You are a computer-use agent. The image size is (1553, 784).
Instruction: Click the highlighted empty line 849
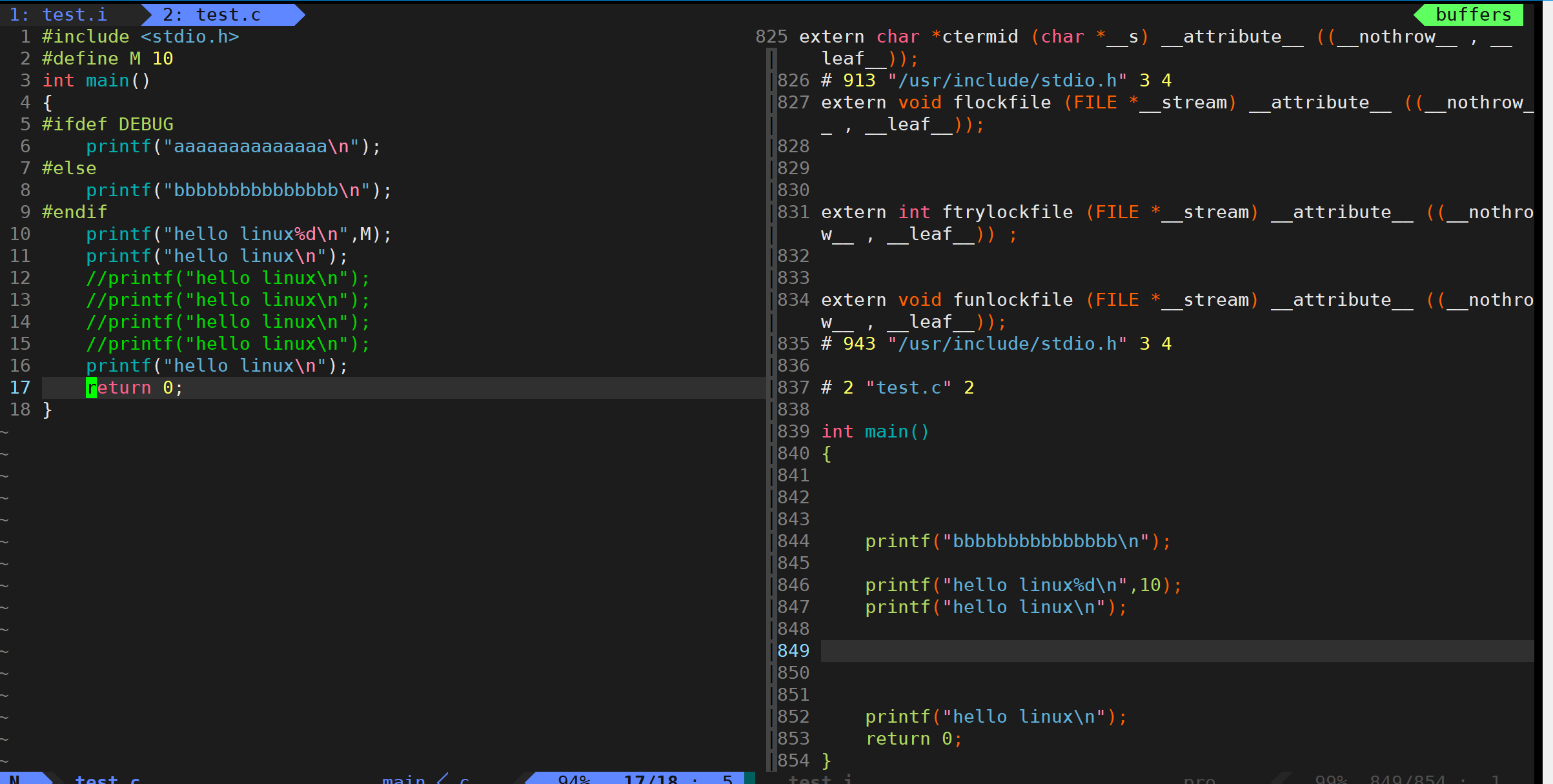[x=1177, y=651]
